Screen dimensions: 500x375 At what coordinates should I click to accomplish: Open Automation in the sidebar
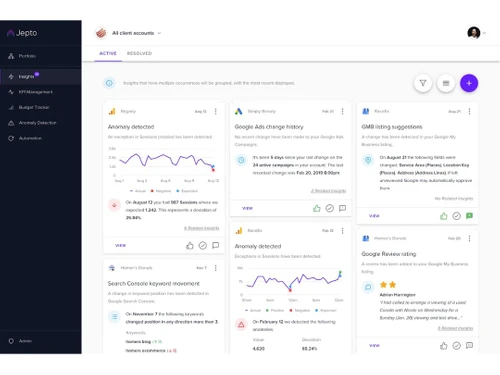[25, 138]
